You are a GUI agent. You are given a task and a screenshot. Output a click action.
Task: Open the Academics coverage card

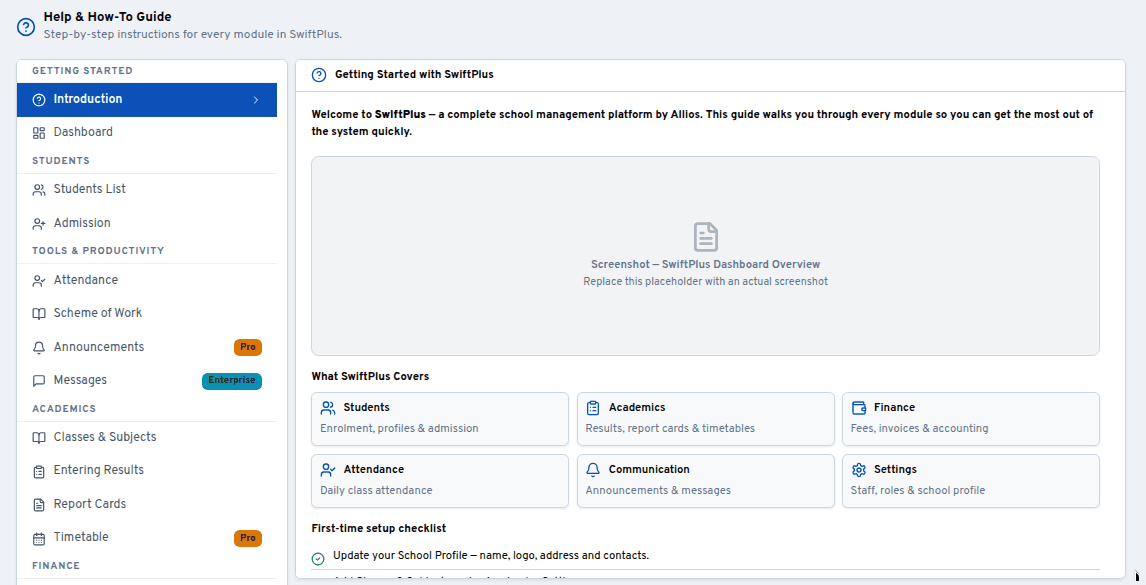(705, 419)
